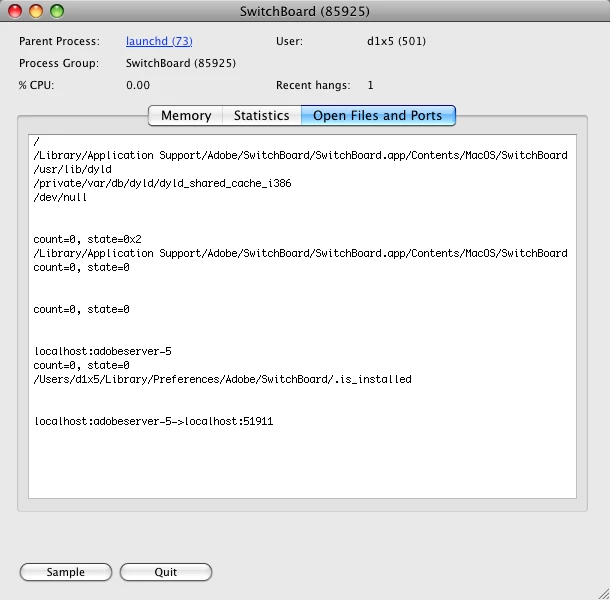Click the localhost:adobeserver-5 line

click(x=103, y=351)
